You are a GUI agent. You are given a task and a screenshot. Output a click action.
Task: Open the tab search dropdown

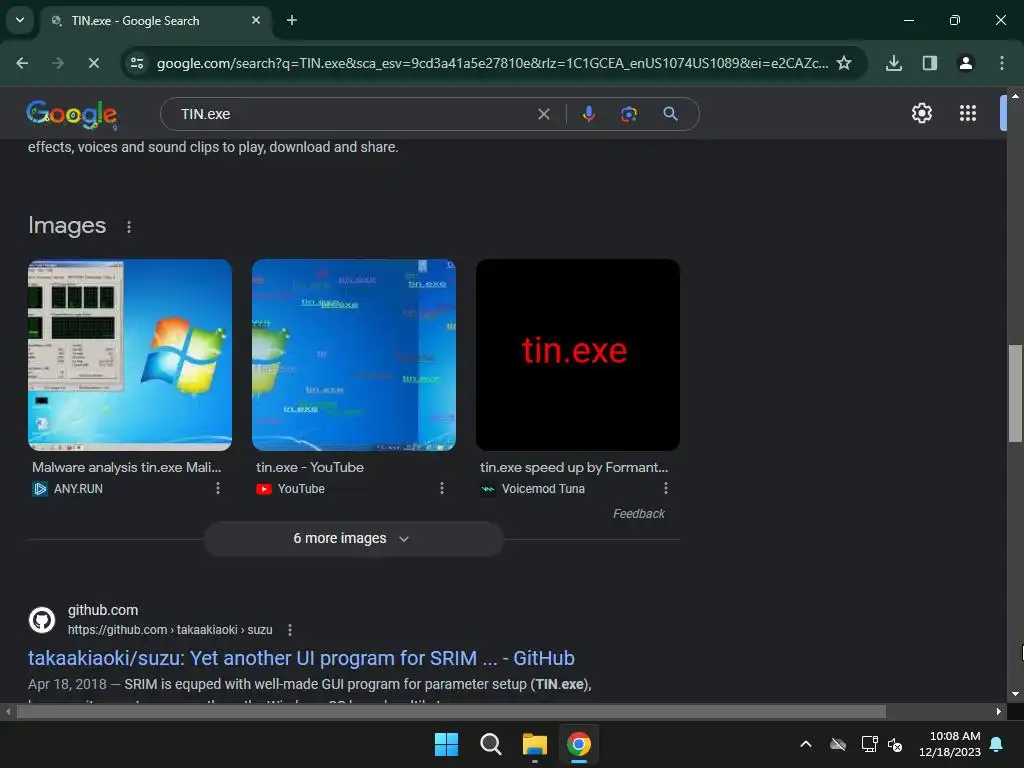click(x=20, y=20)
